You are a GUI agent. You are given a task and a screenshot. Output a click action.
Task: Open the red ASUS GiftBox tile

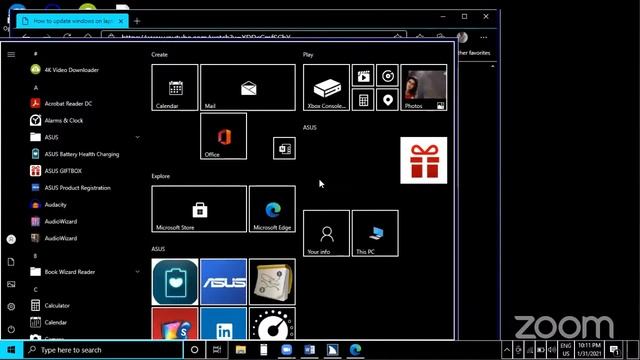pyautogui.click(x=424, y=160)
